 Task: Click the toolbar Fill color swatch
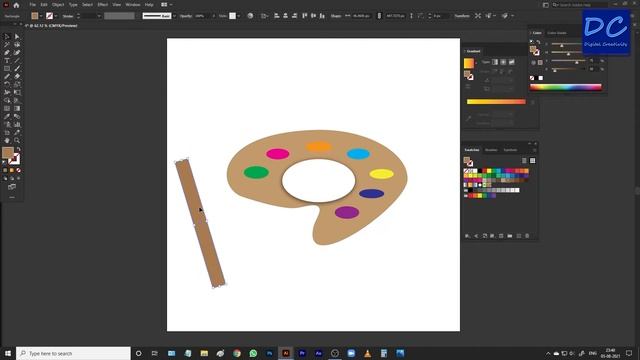(x=8, y=153)
